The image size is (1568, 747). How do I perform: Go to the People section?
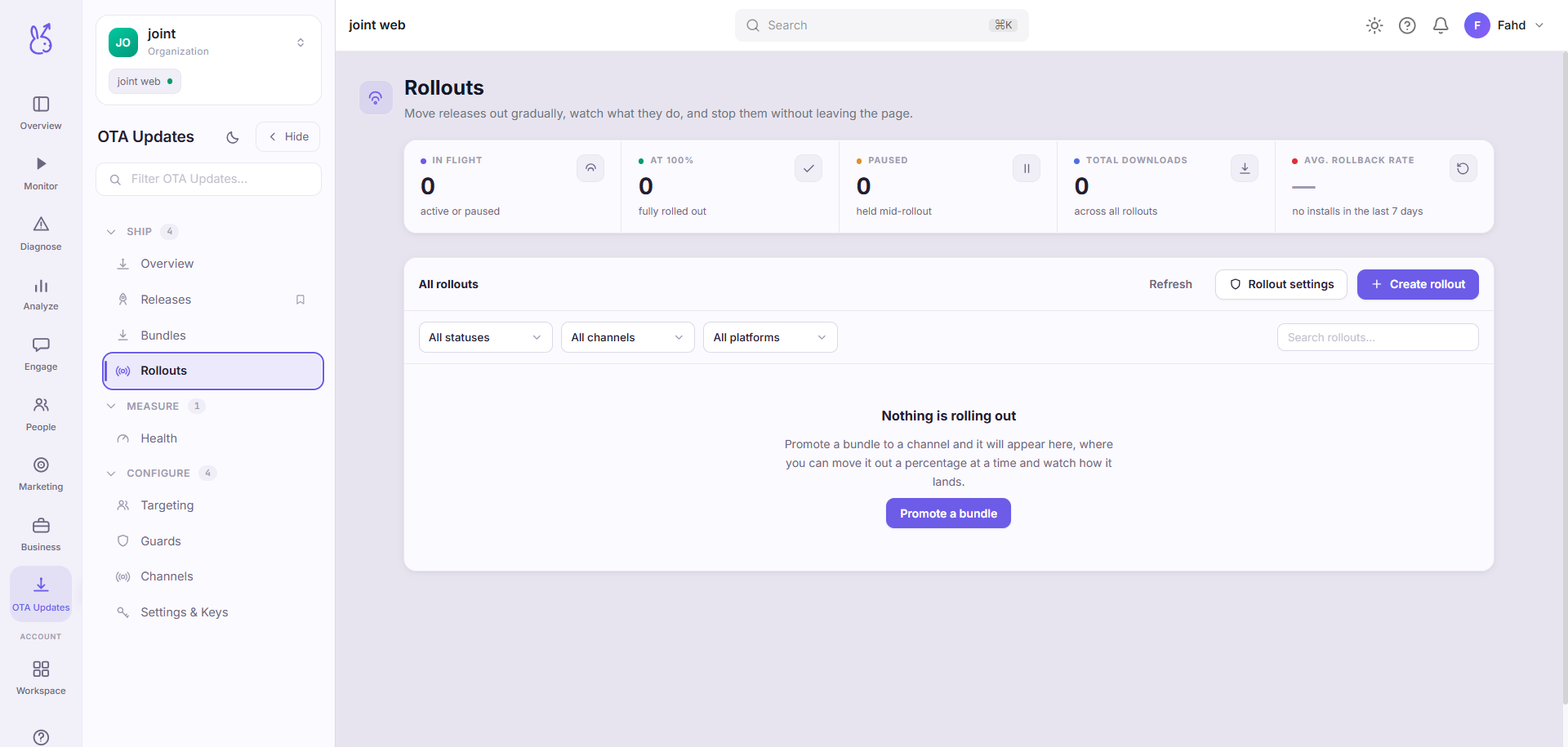(x=41, y=415)
